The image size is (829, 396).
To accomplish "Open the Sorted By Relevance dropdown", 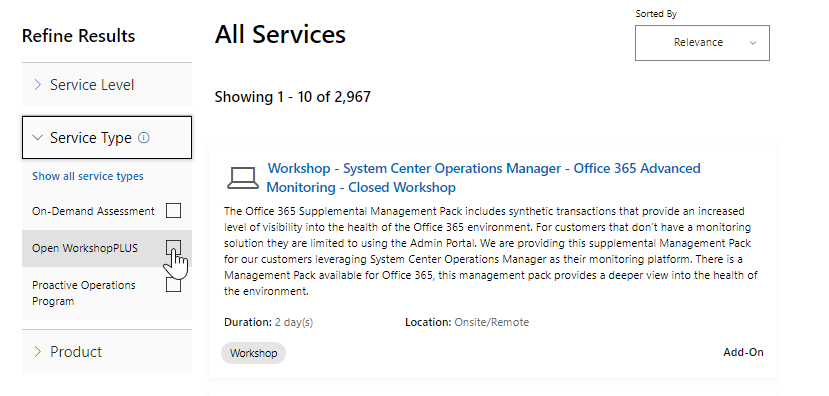I will (x=702, y=43).
